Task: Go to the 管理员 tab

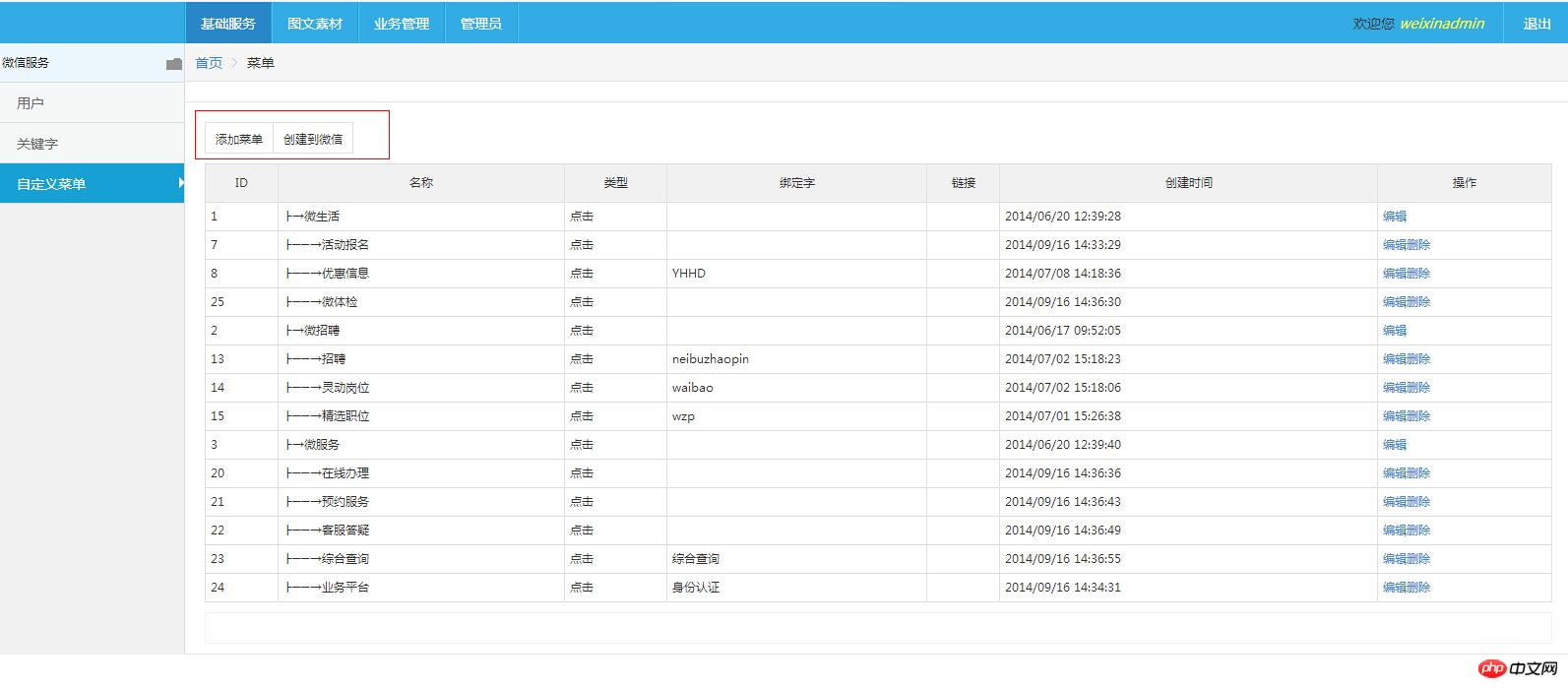Action: (x=481, y=23)
